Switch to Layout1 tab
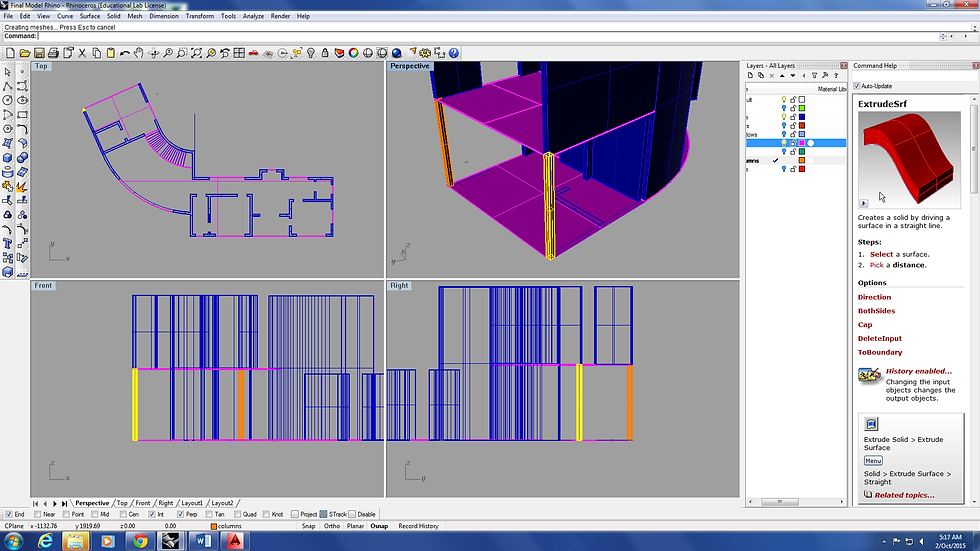This screenshot has height=551, width=980. coord(192,503)
